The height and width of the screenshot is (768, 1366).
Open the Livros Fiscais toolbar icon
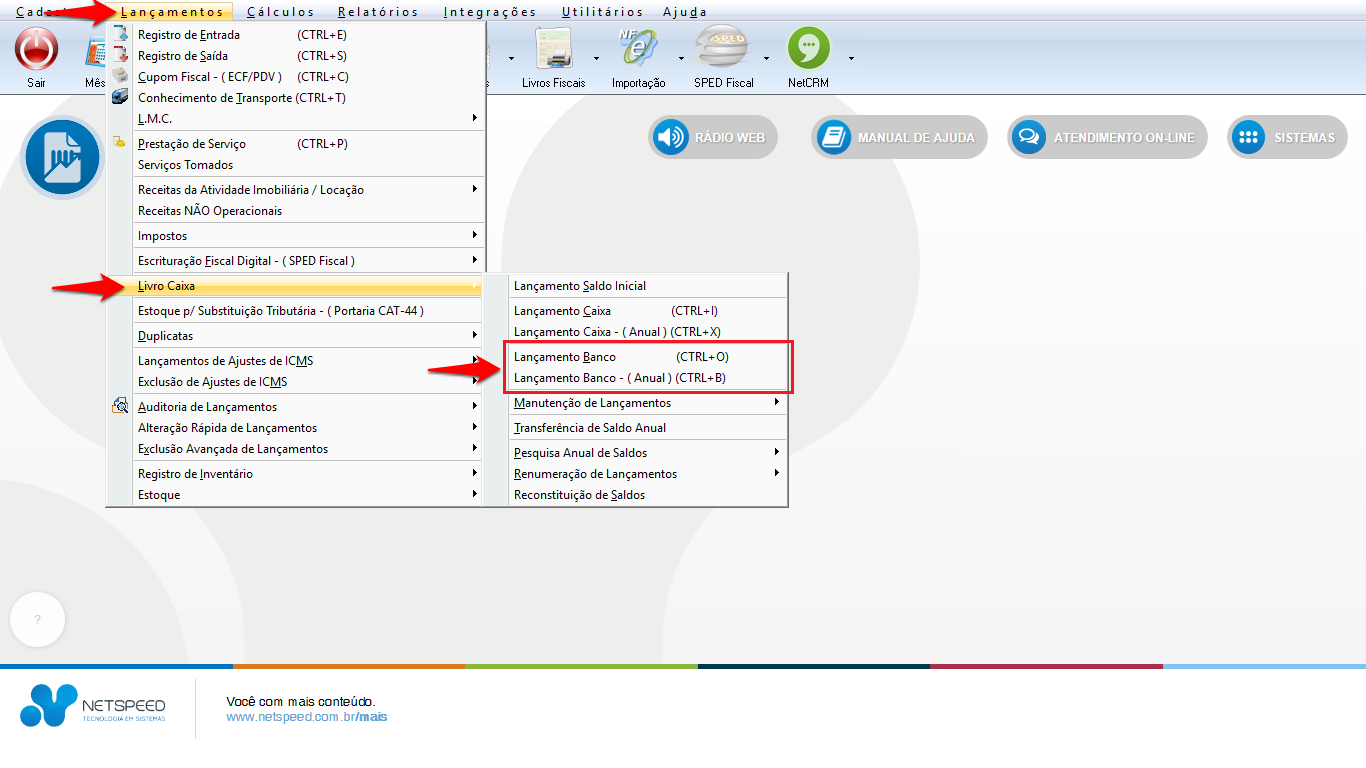click(553, 48)
